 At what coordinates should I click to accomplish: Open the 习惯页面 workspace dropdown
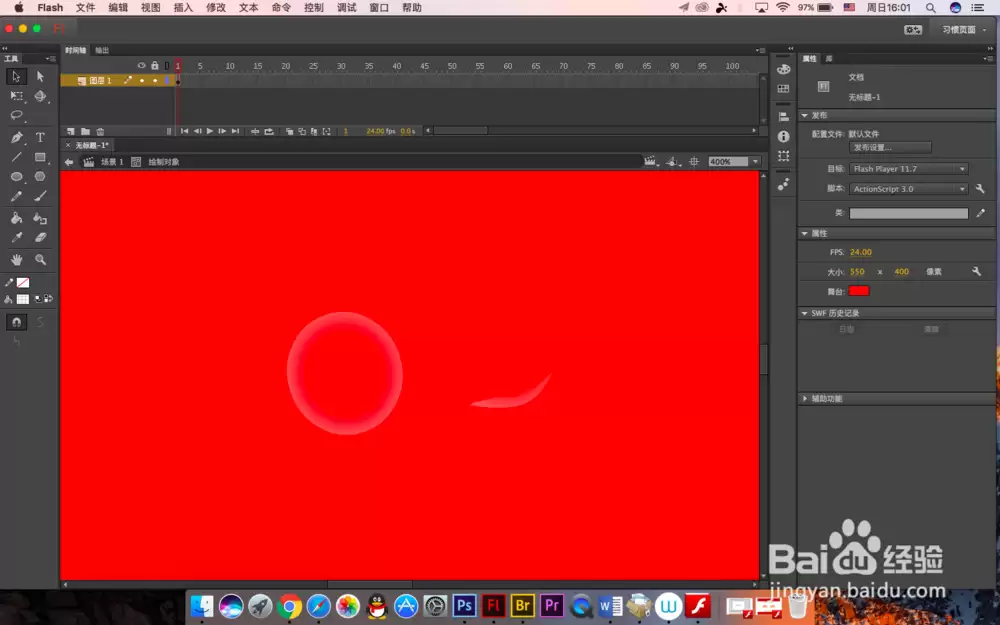click(x=963, y=29)
